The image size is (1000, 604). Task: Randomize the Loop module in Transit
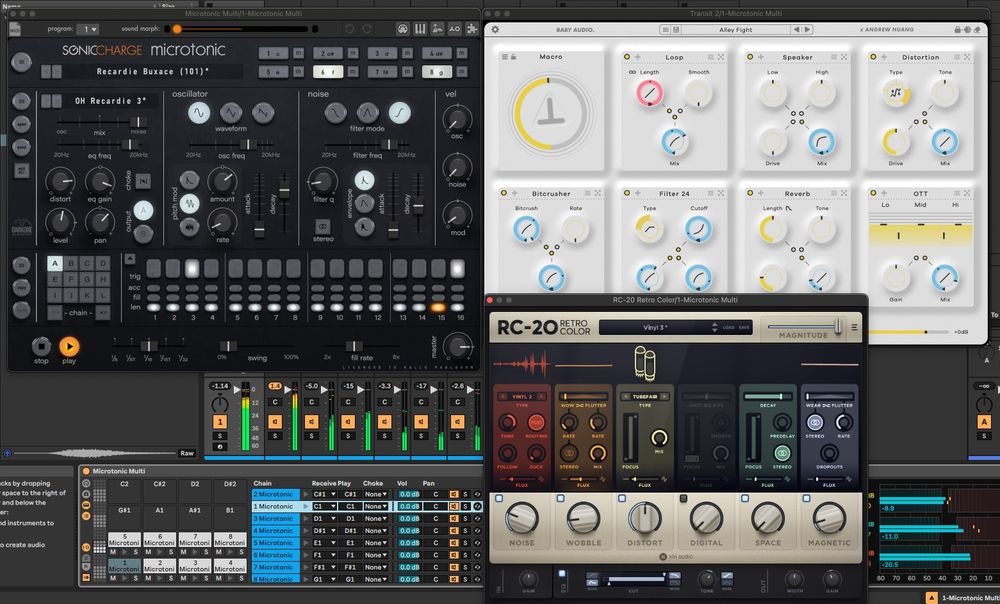721,57
